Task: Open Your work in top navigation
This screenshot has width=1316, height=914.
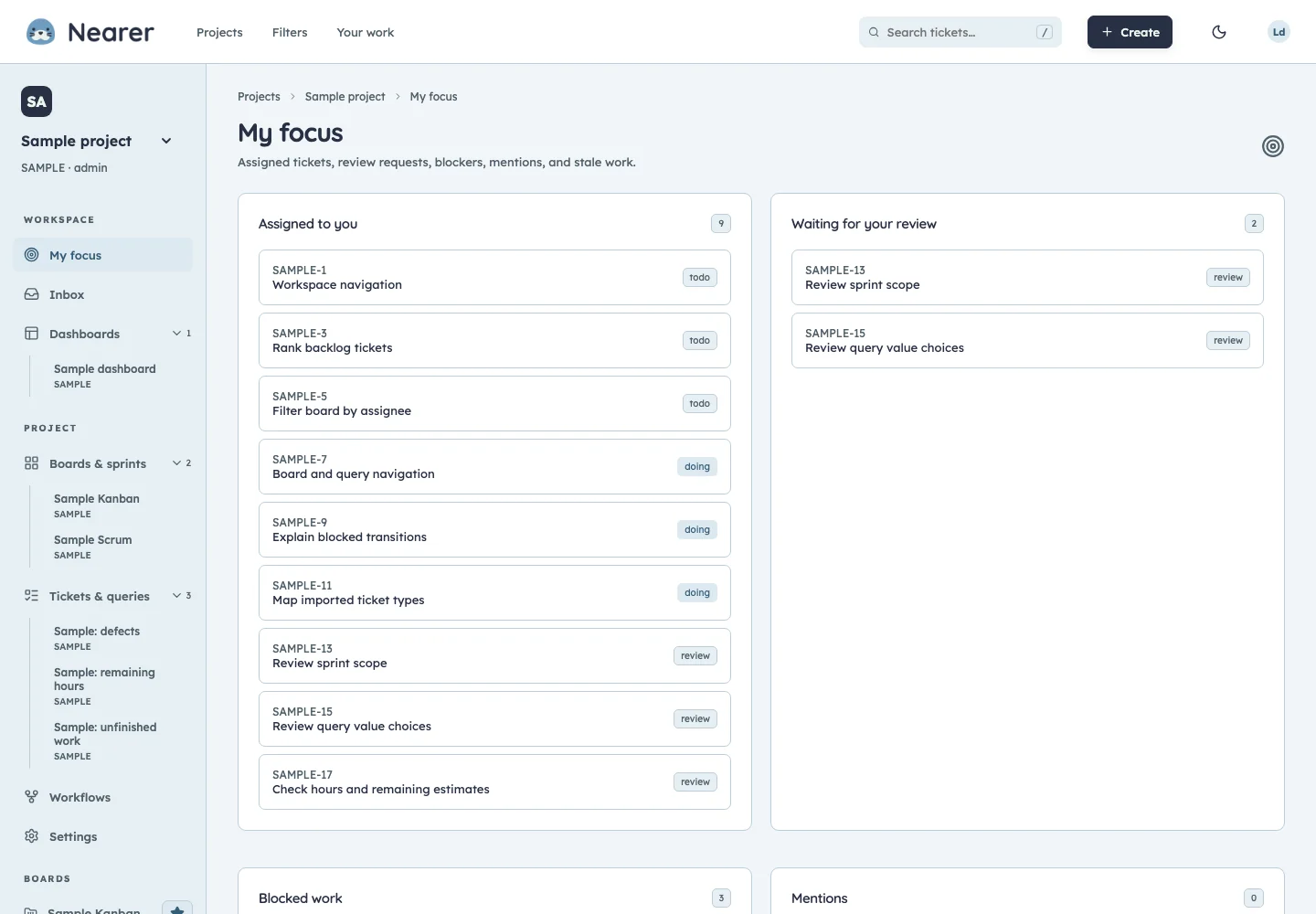Action: point(366,32)
